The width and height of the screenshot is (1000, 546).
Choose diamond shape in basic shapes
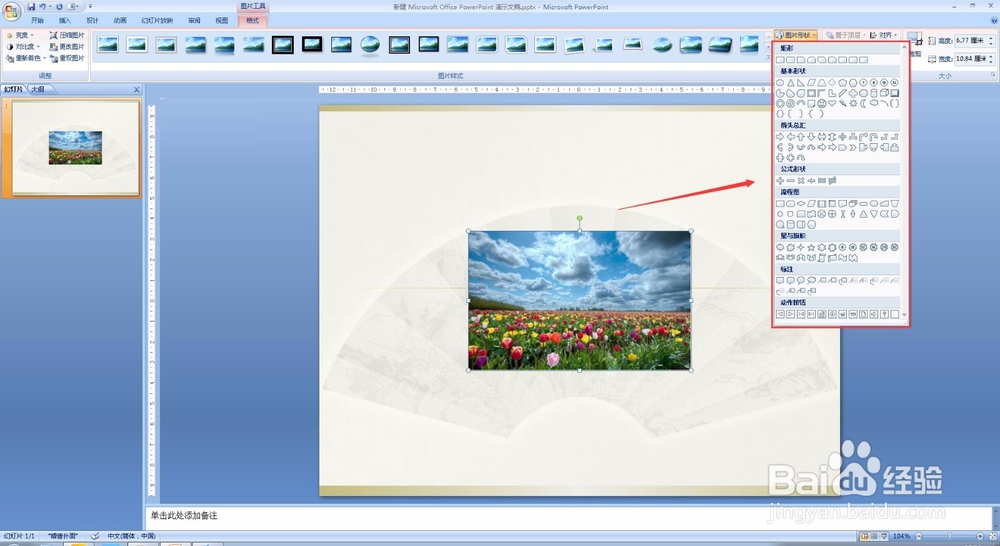point(832,83)
